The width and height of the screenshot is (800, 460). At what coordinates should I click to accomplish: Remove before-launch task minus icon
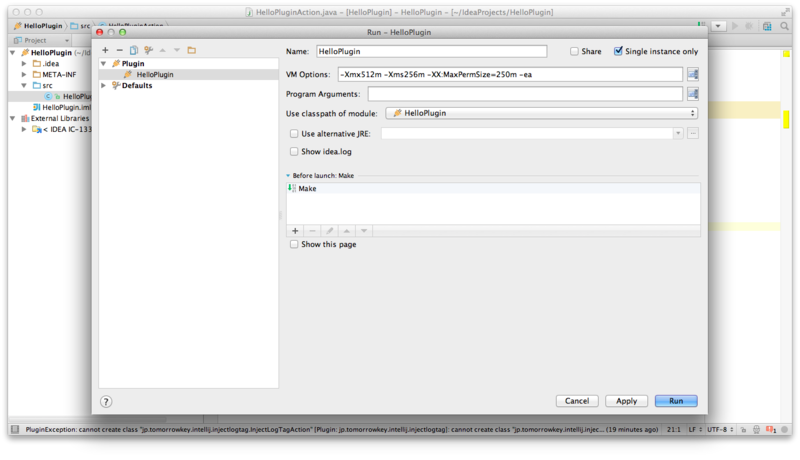(312, 231)
